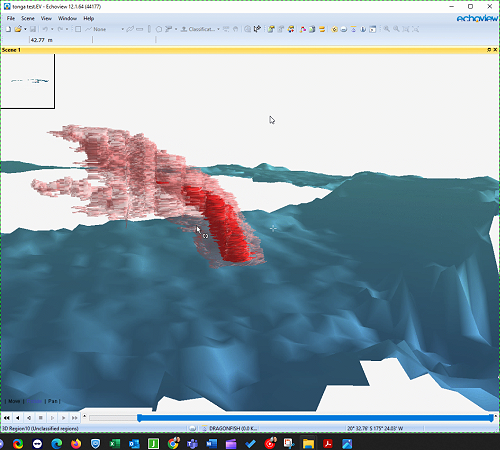Click the Undo arrow icon
500x450 pixels.
pos(45,29)
